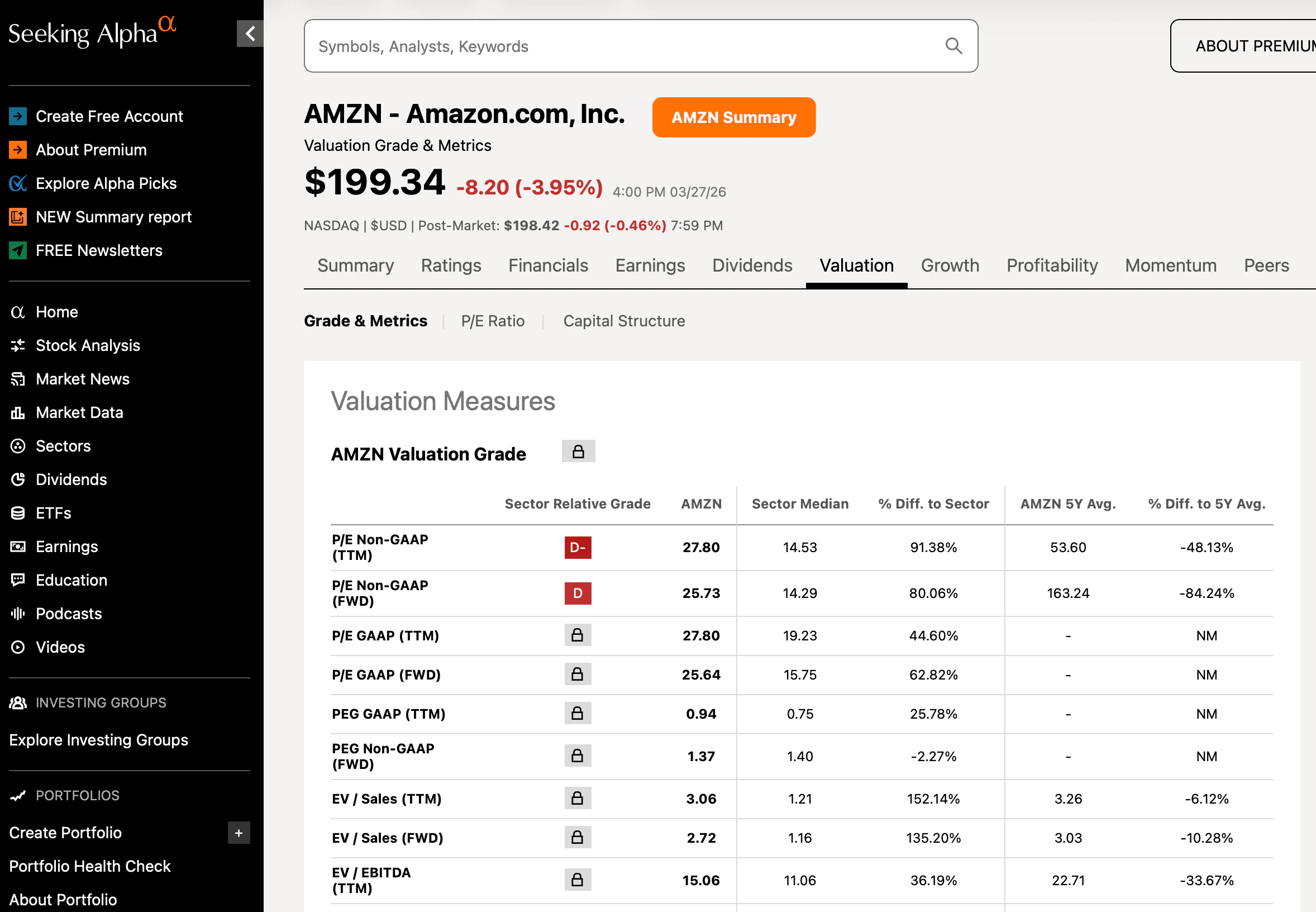This screenshot has width=1316, height=912.
Task: Open the Profitability tab
Action: point(1052,265)
